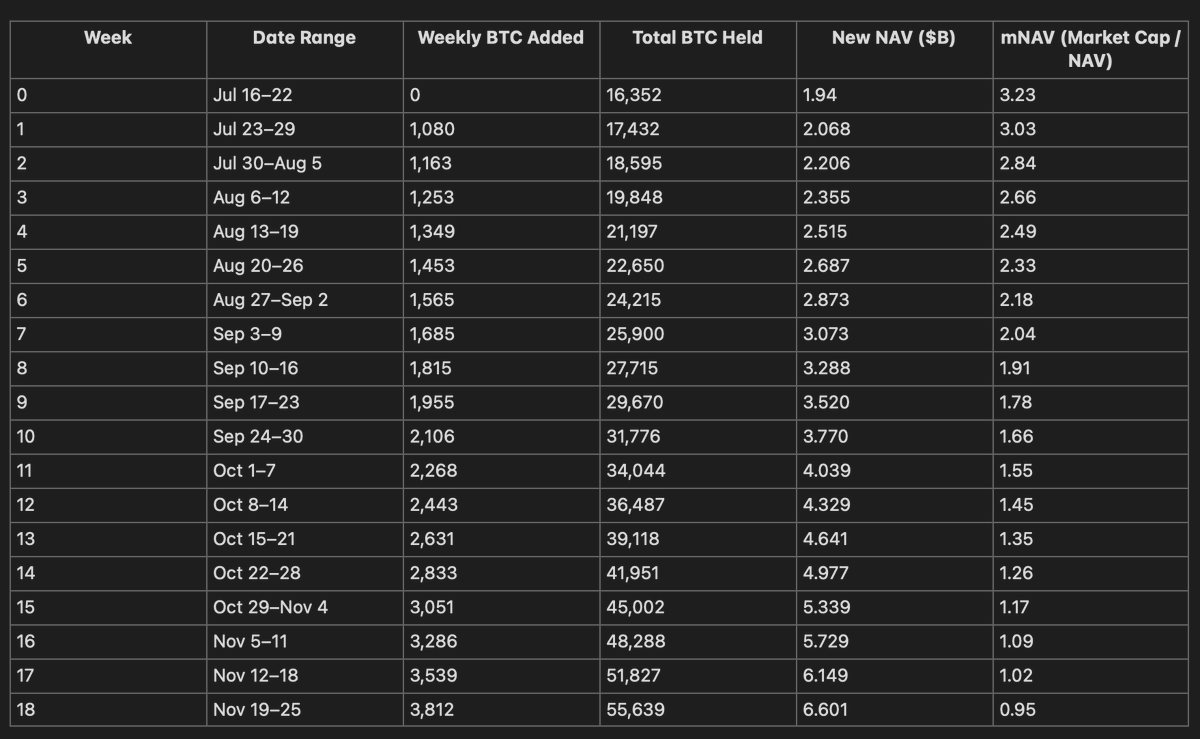Click the New NAV ($B) header
Image resolution: width=1200 pixels, height=739 pixels.
click(x=894, y=38)
